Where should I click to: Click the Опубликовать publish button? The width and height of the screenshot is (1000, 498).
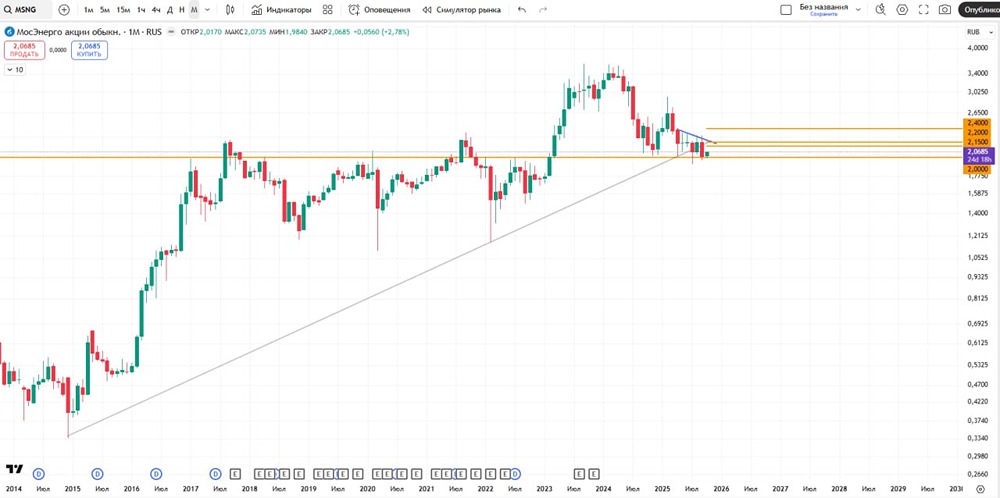[980, 10]
